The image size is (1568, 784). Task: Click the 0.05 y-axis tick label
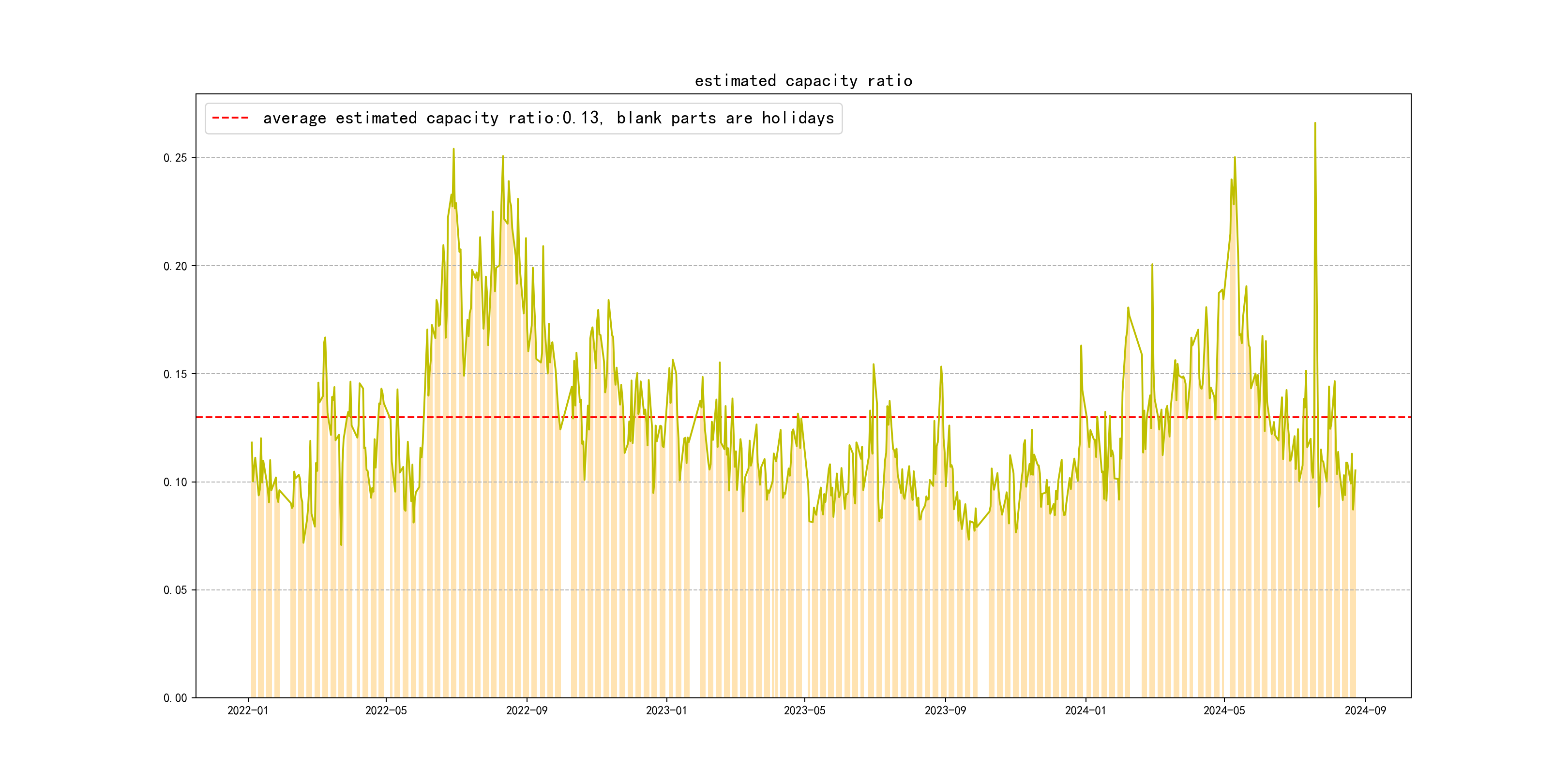point(175,590)
